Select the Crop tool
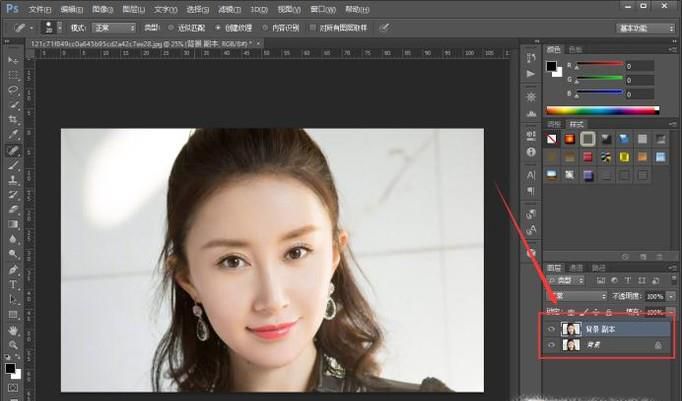Image resolution: width=682 pixels, height=401 pixels. pyautogui.click(x=13, y=119)
